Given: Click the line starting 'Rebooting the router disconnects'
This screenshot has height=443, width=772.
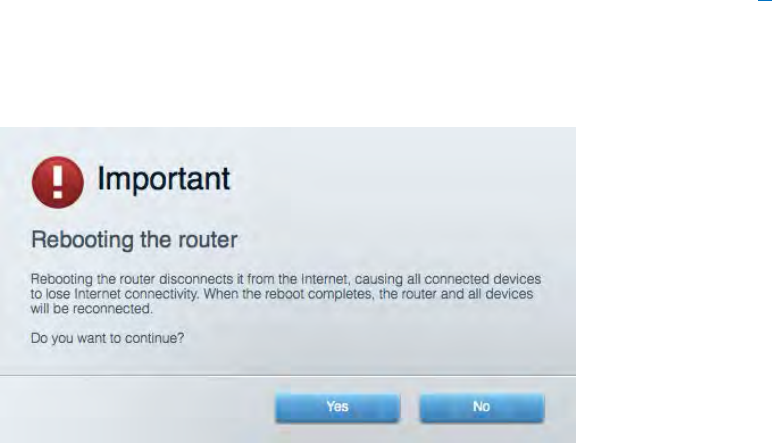Looking at the screenshot, I should [x=286, y=279].
